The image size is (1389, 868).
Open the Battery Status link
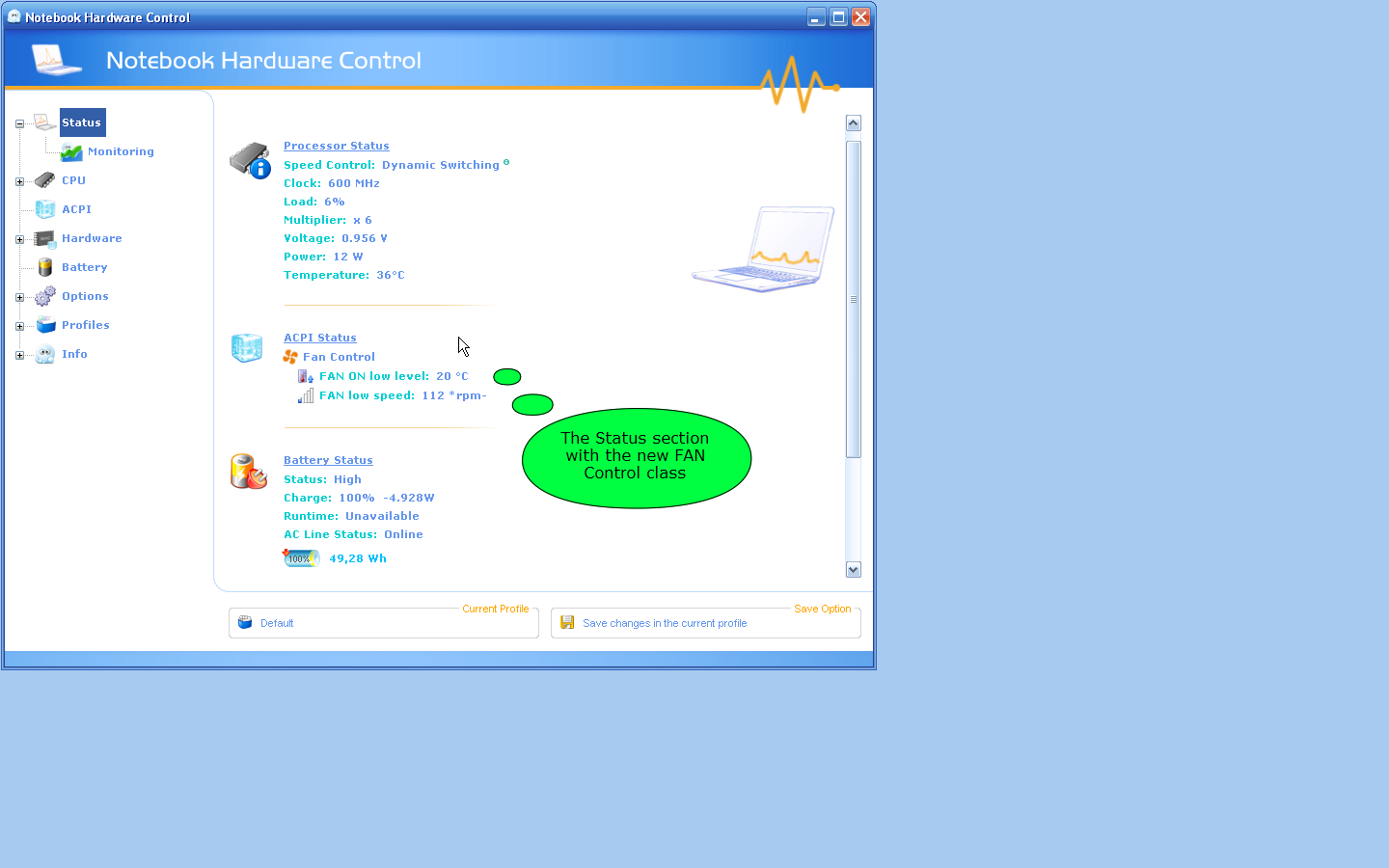(328, 460)
